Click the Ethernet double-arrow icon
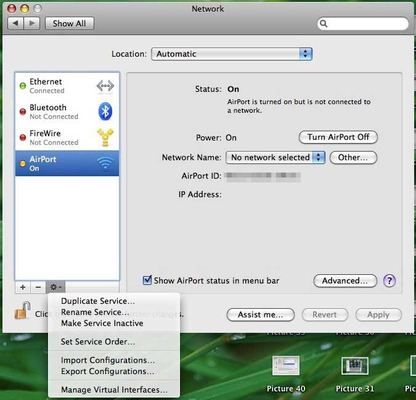 [105, 86]
